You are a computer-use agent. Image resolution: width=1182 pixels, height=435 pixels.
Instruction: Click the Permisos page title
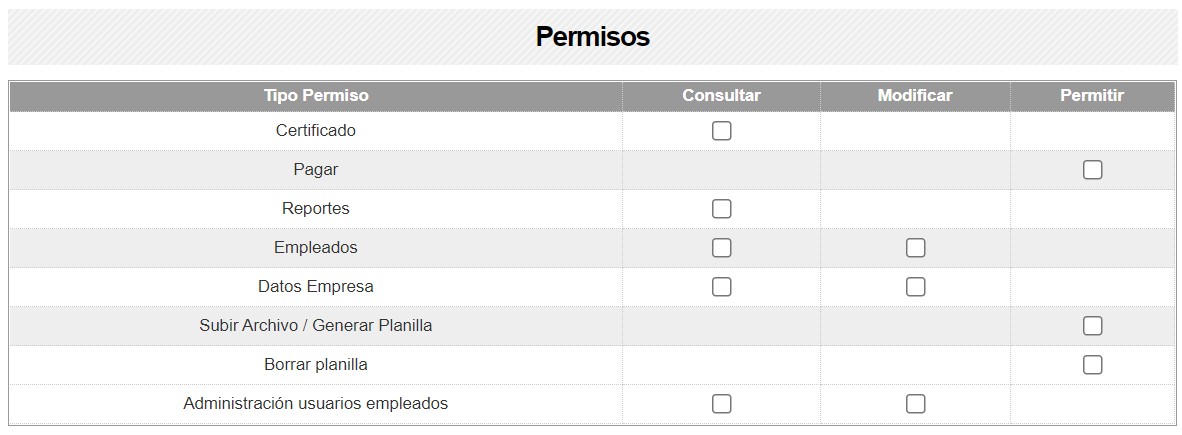pyautogui.click(x=593, y=36)
